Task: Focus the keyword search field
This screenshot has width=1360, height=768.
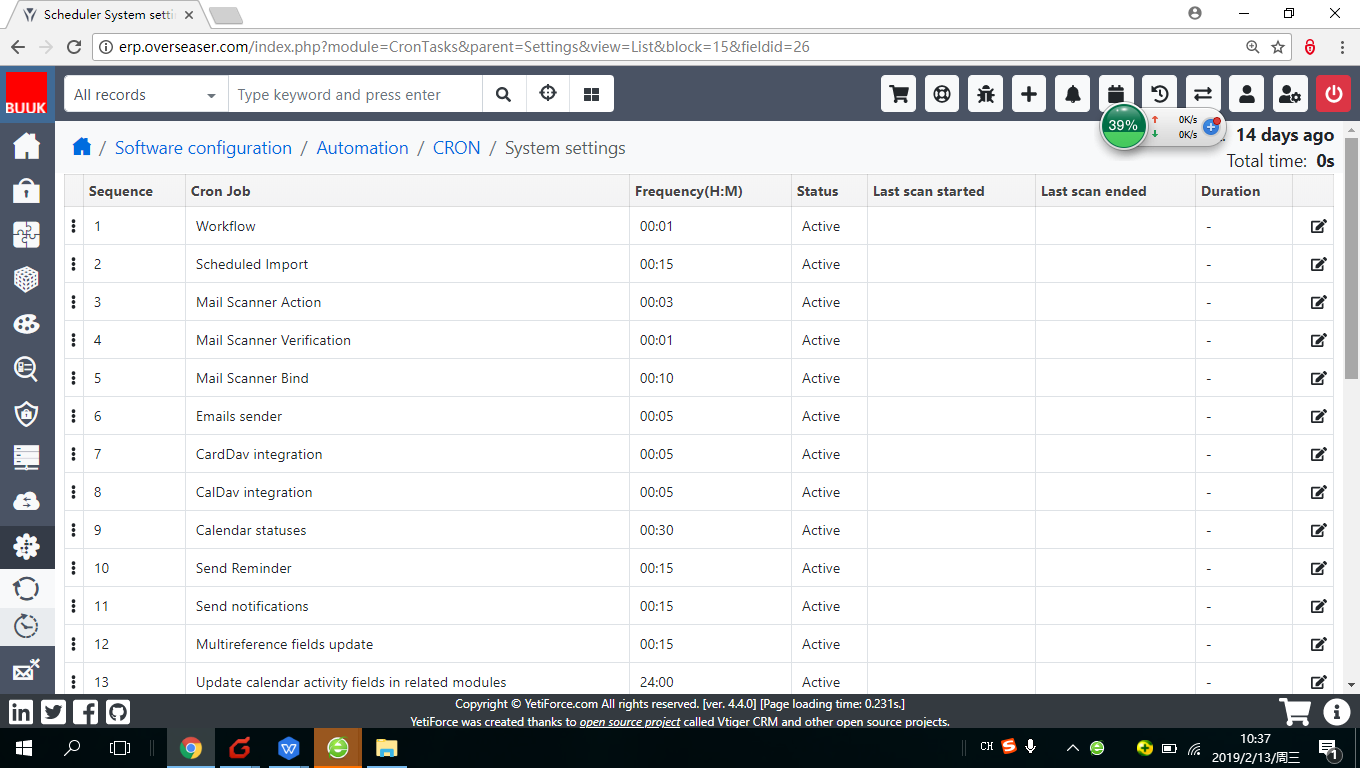Action: pyautogui.click(x=355, y=94)
